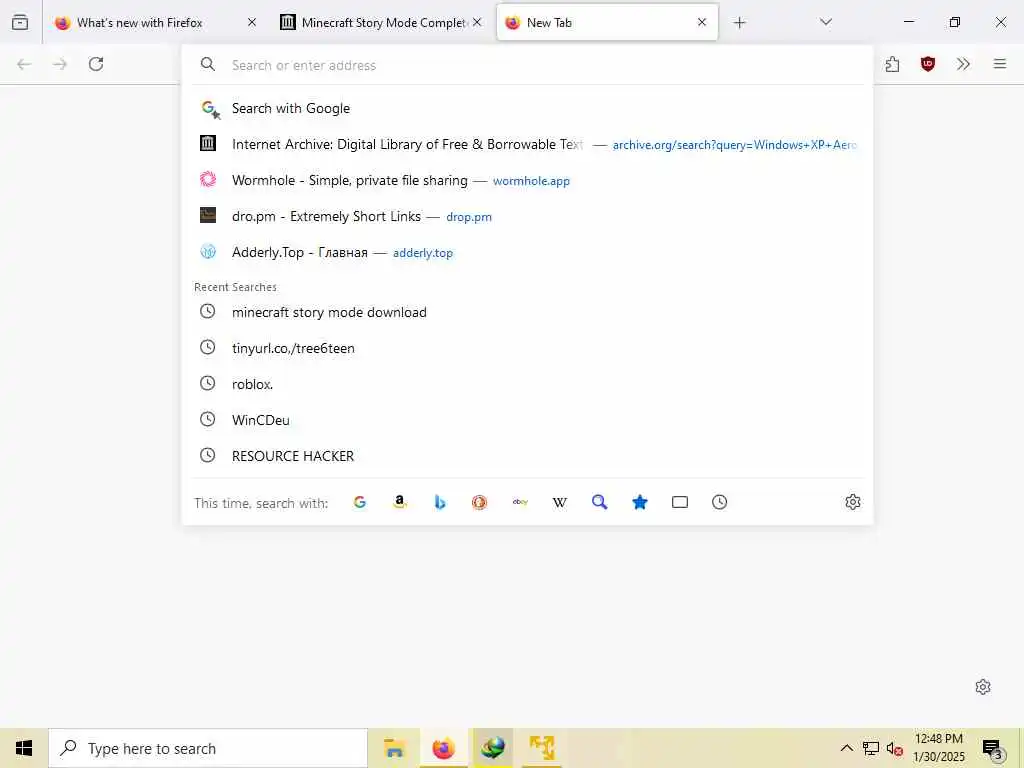Open the Extensions puzzle icon

(892, 64)
